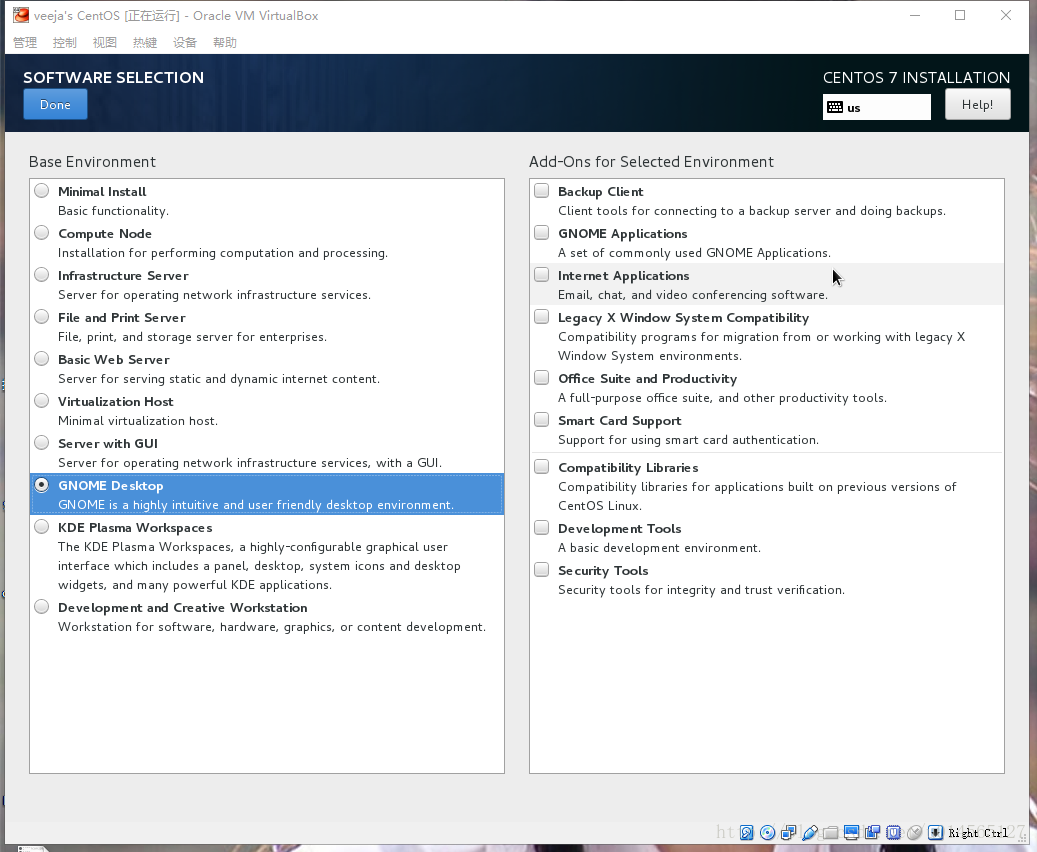Click the network adapters status icon
This screenshot has width=1037, height=852.
(x=788, y=833)
